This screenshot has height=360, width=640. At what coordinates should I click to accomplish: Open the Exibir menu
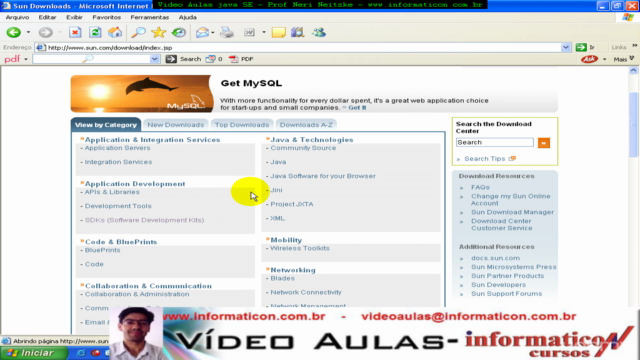click(x=74, y=17)
